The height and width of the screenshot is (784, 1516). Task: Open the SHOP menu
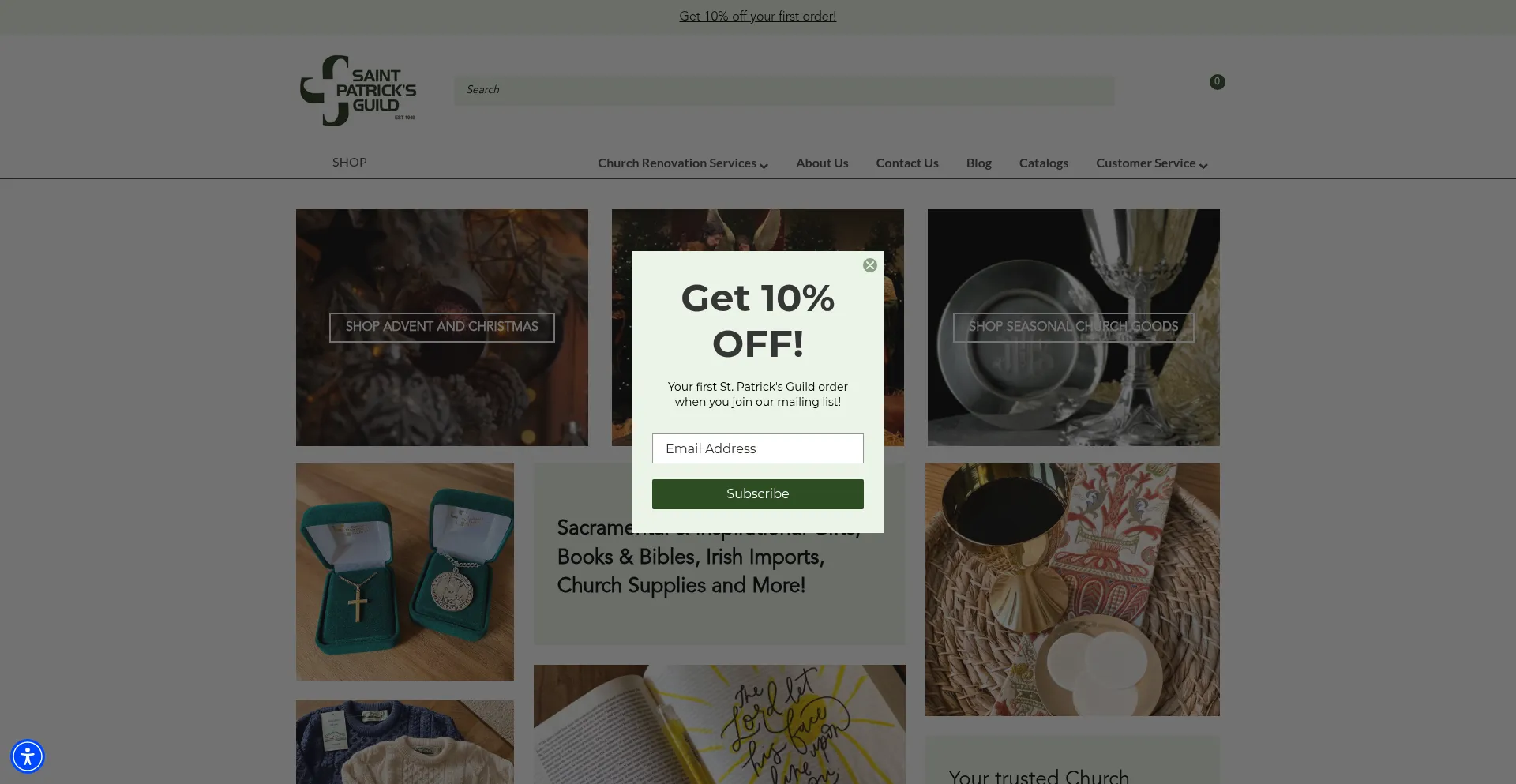point(349,163)
